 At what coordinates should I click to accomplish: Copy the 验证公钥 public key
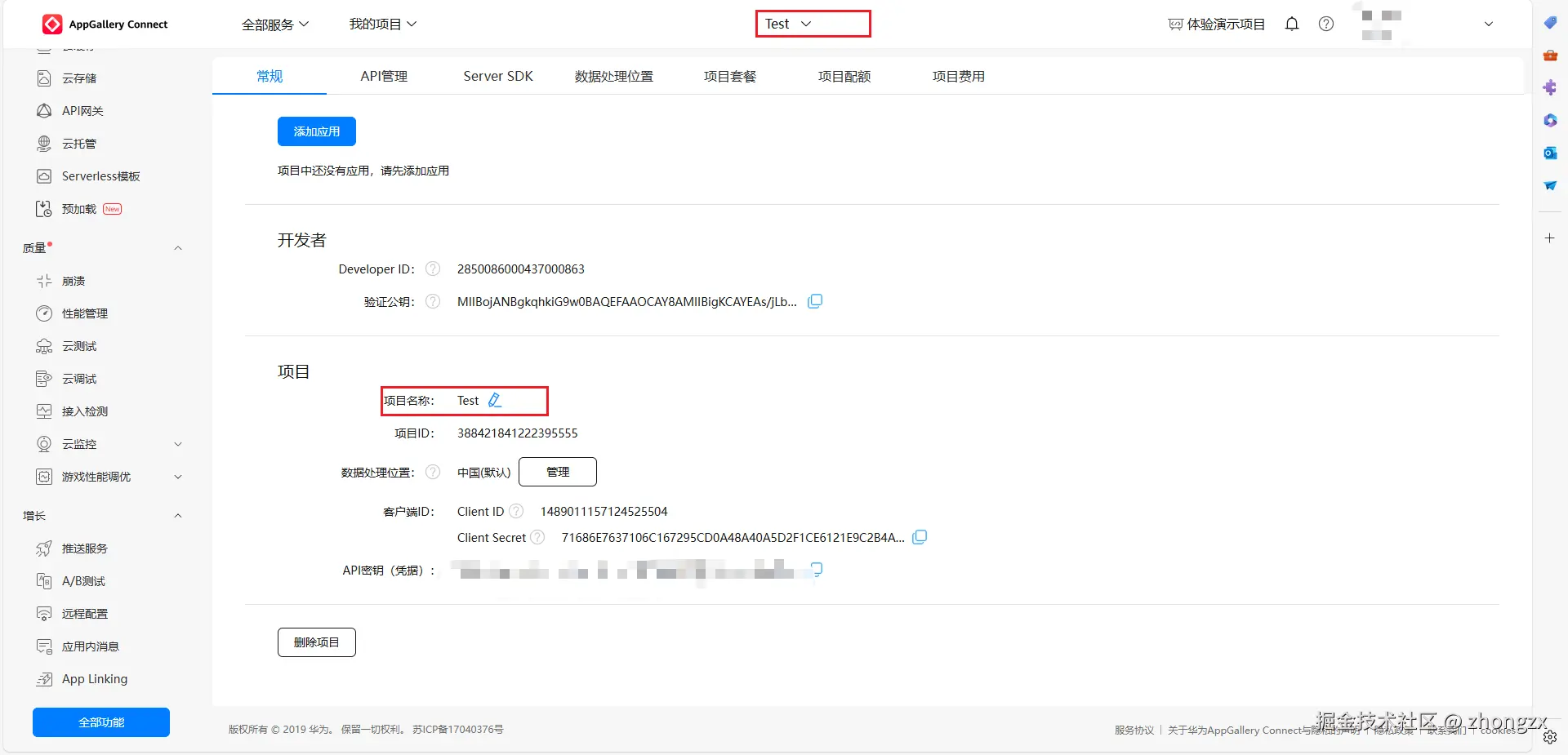coord(815,301)
